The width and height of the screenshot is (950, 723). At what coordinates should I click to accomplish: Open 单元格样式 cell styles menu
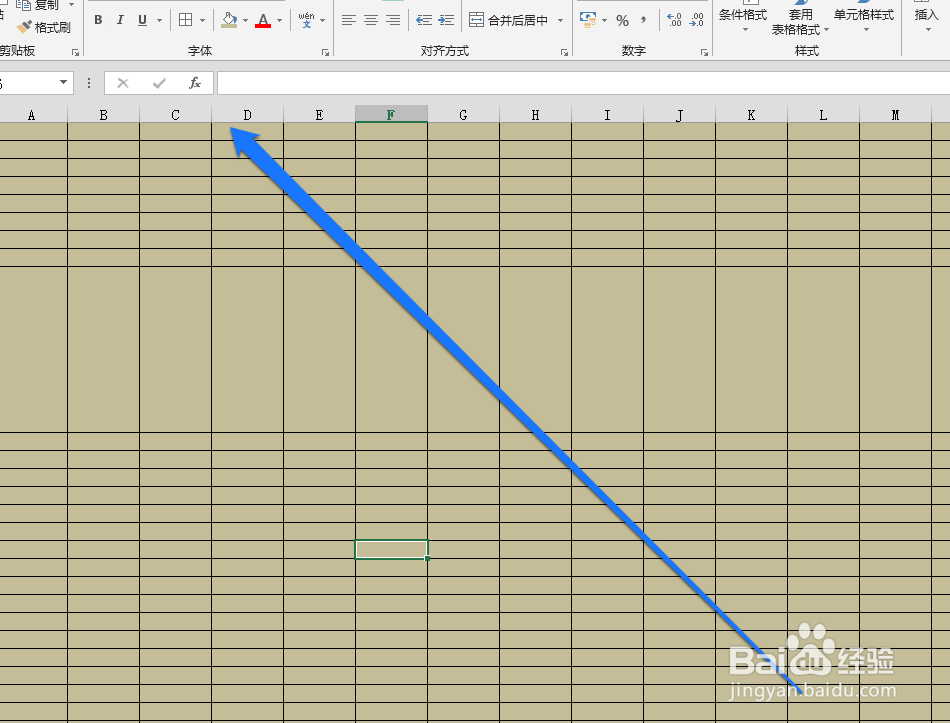click(863, 18)
